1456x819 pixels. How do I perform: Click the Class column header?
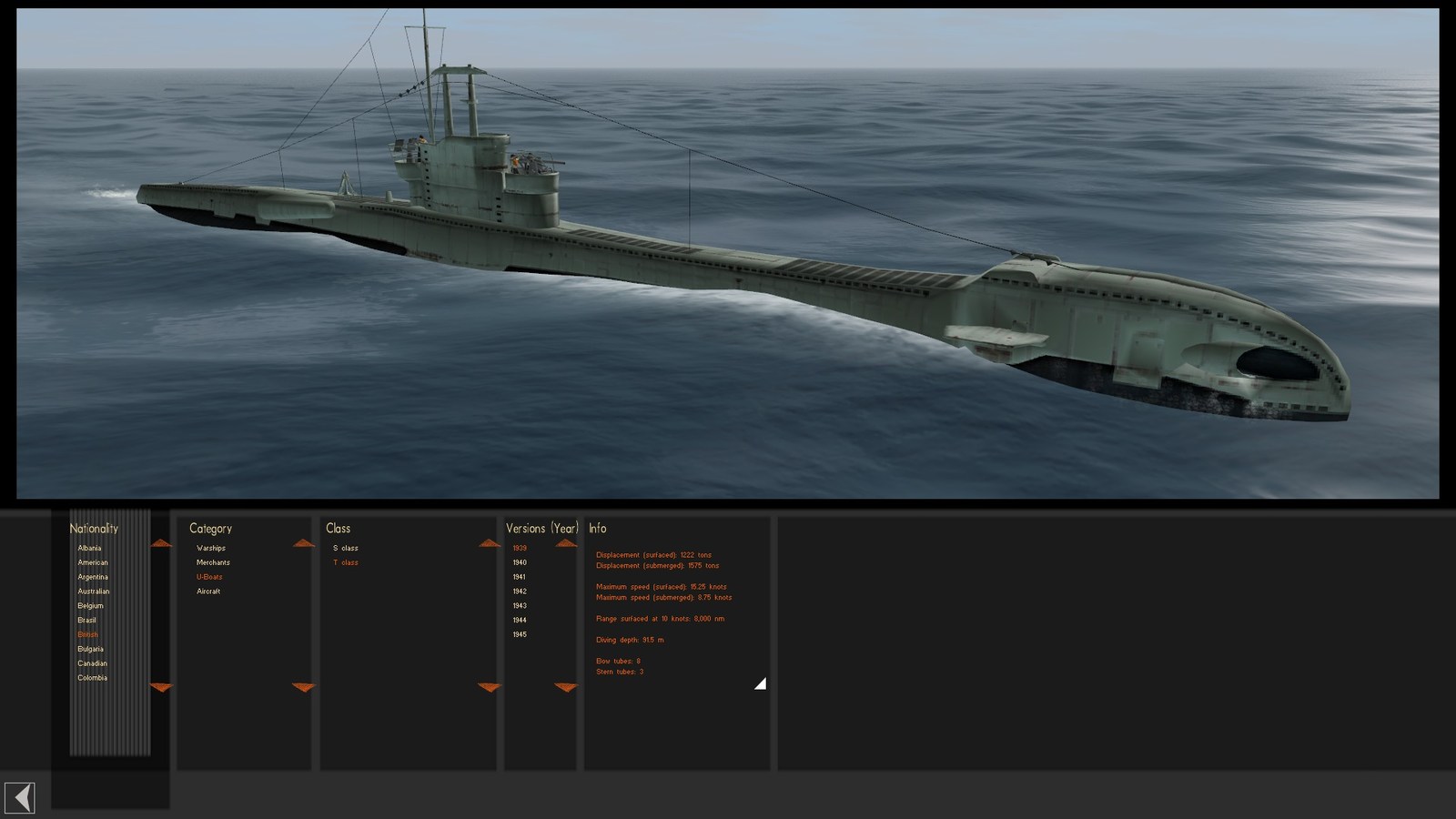[338, 528]
